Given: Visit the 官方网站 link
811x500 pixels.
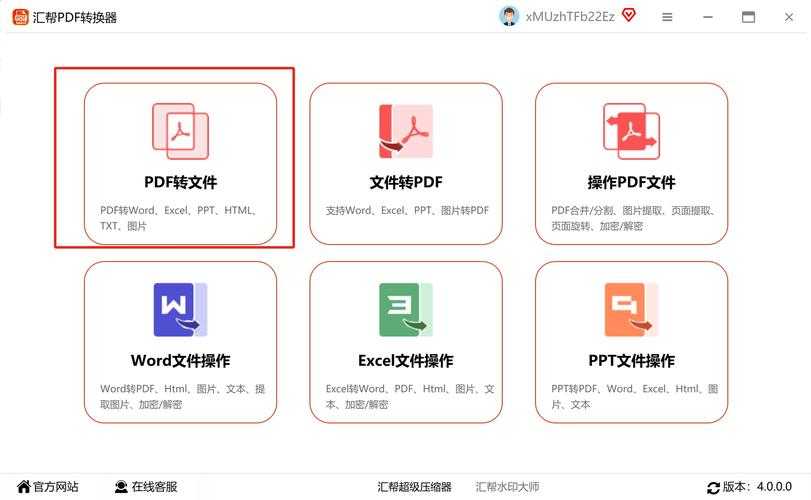Looking at the screenshot, I should (x=56, y=487).
